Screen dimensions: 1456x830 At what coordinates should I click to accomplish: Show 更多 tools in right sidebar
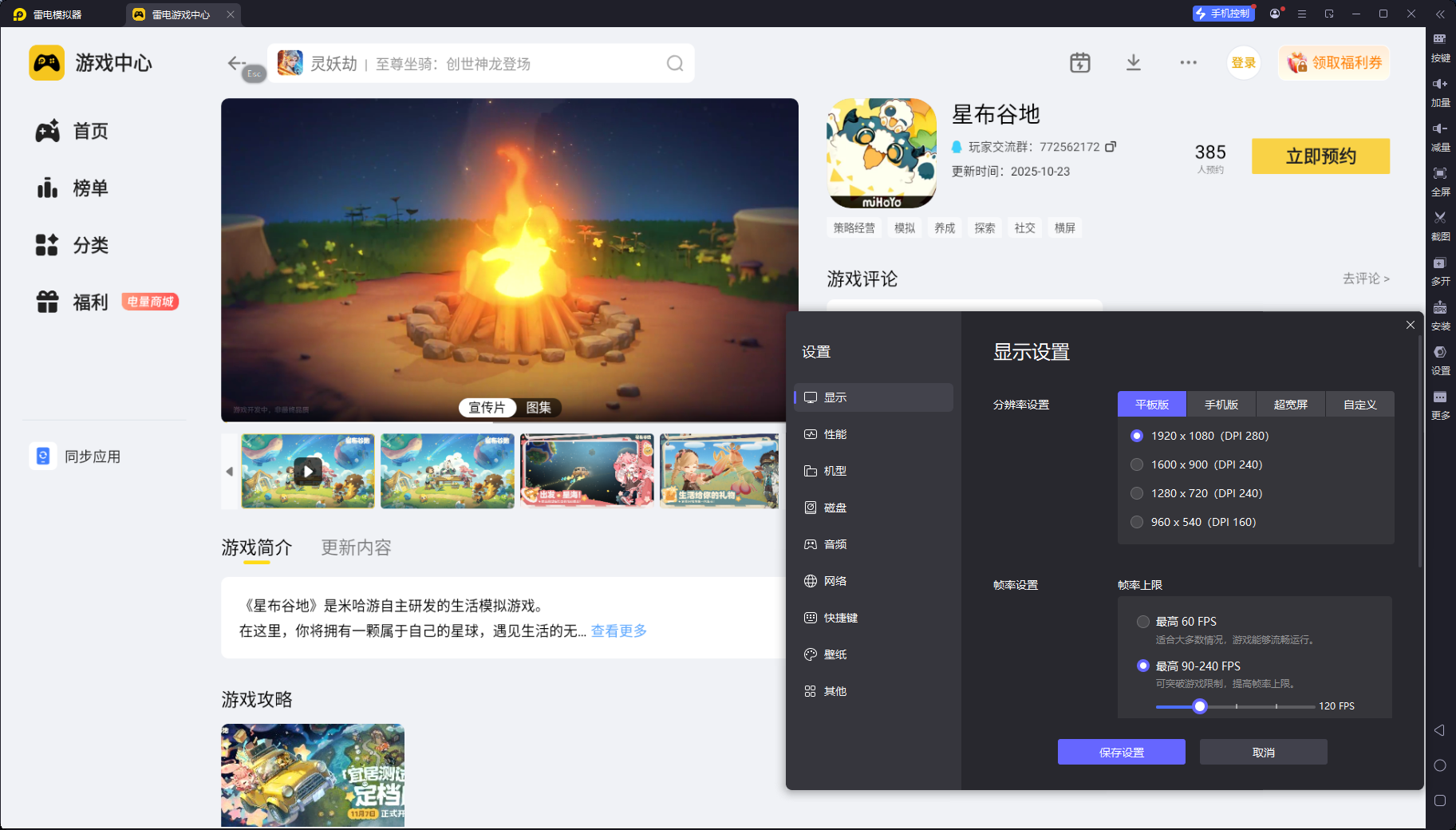point(1440,405)
